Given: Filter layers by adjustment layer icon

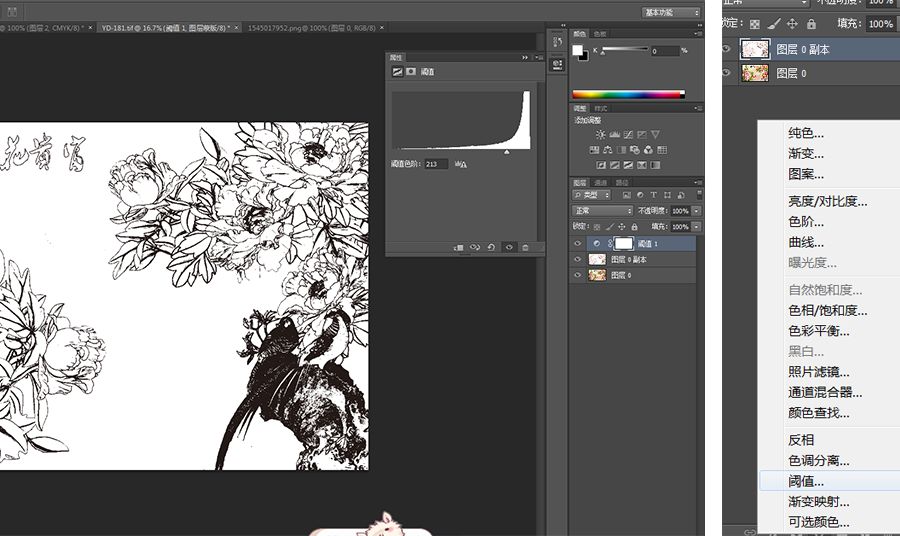Looking at the screenshot, I should click(640, 195).
